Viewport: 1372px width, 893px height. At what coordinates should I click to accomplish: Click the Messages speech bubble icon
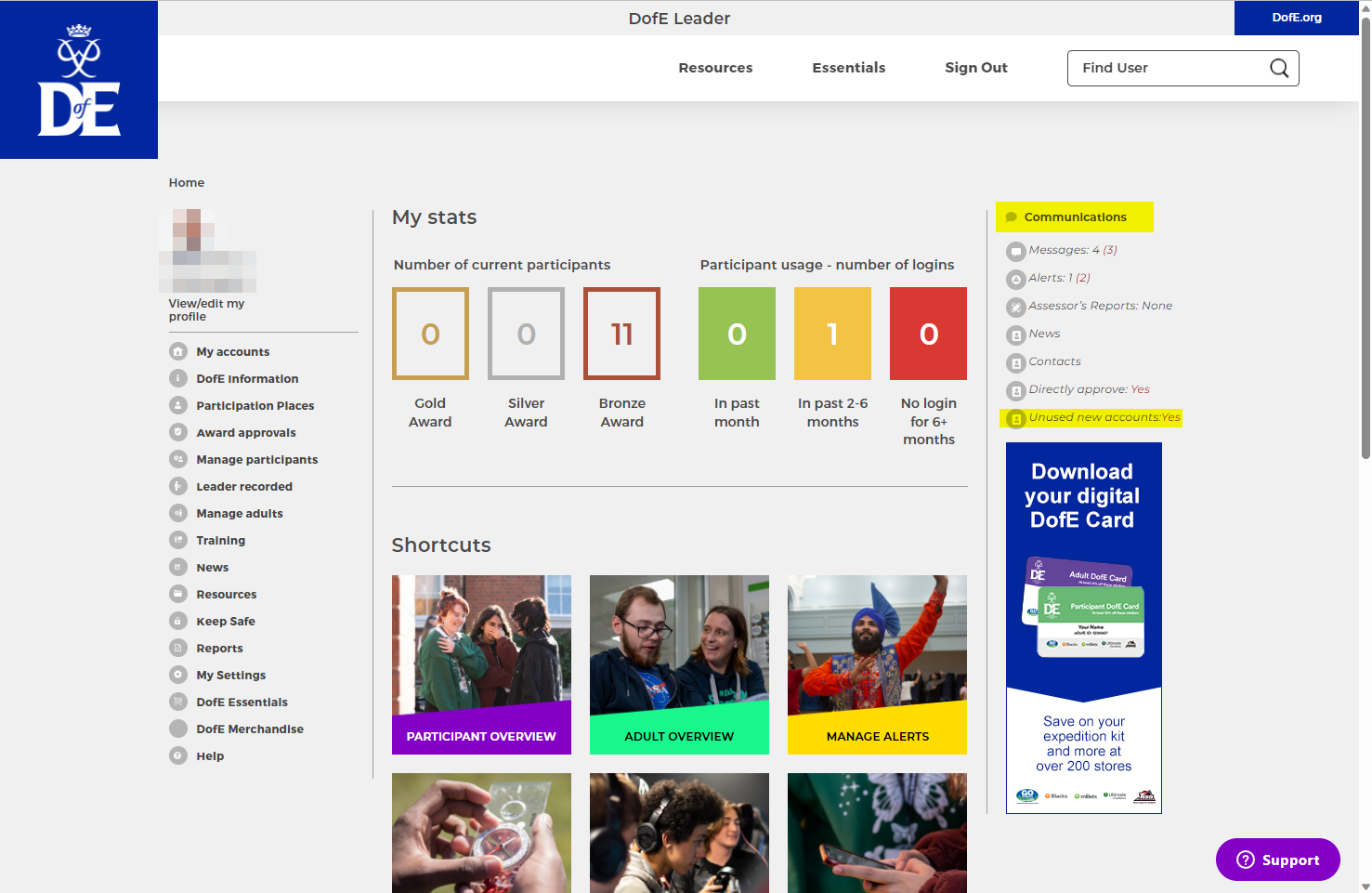coord(1016,252)
